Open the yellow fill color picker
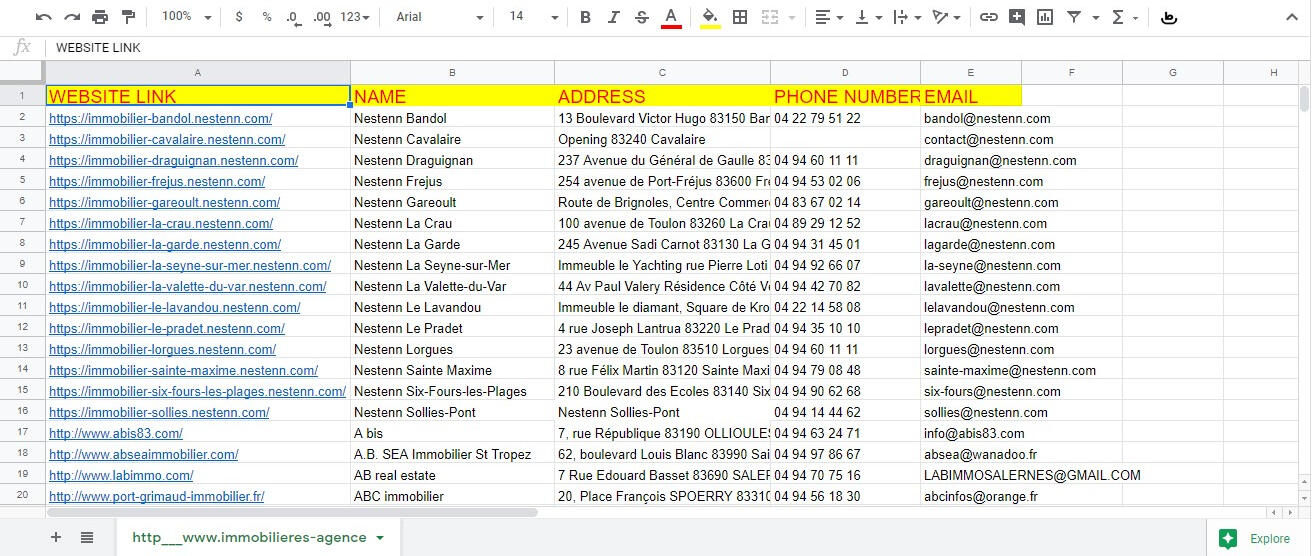Screen dimensions: 1315x556 [710, 17]
